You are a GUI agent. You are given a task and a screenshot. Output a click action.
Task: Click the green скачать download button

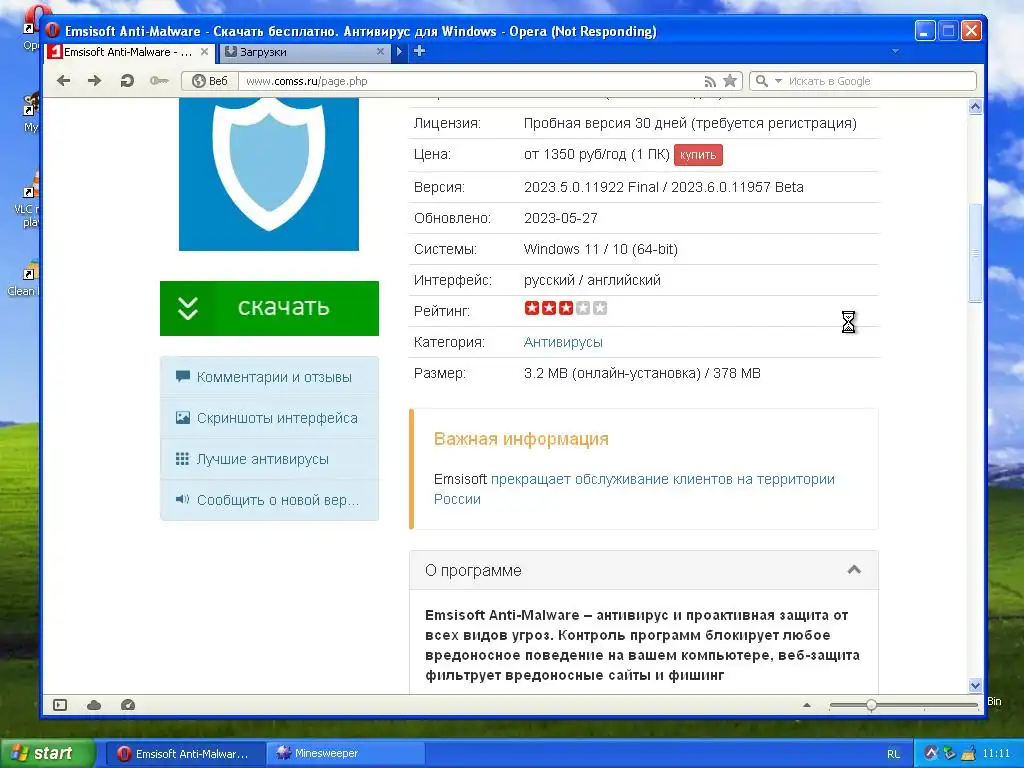tap(269, 308)
